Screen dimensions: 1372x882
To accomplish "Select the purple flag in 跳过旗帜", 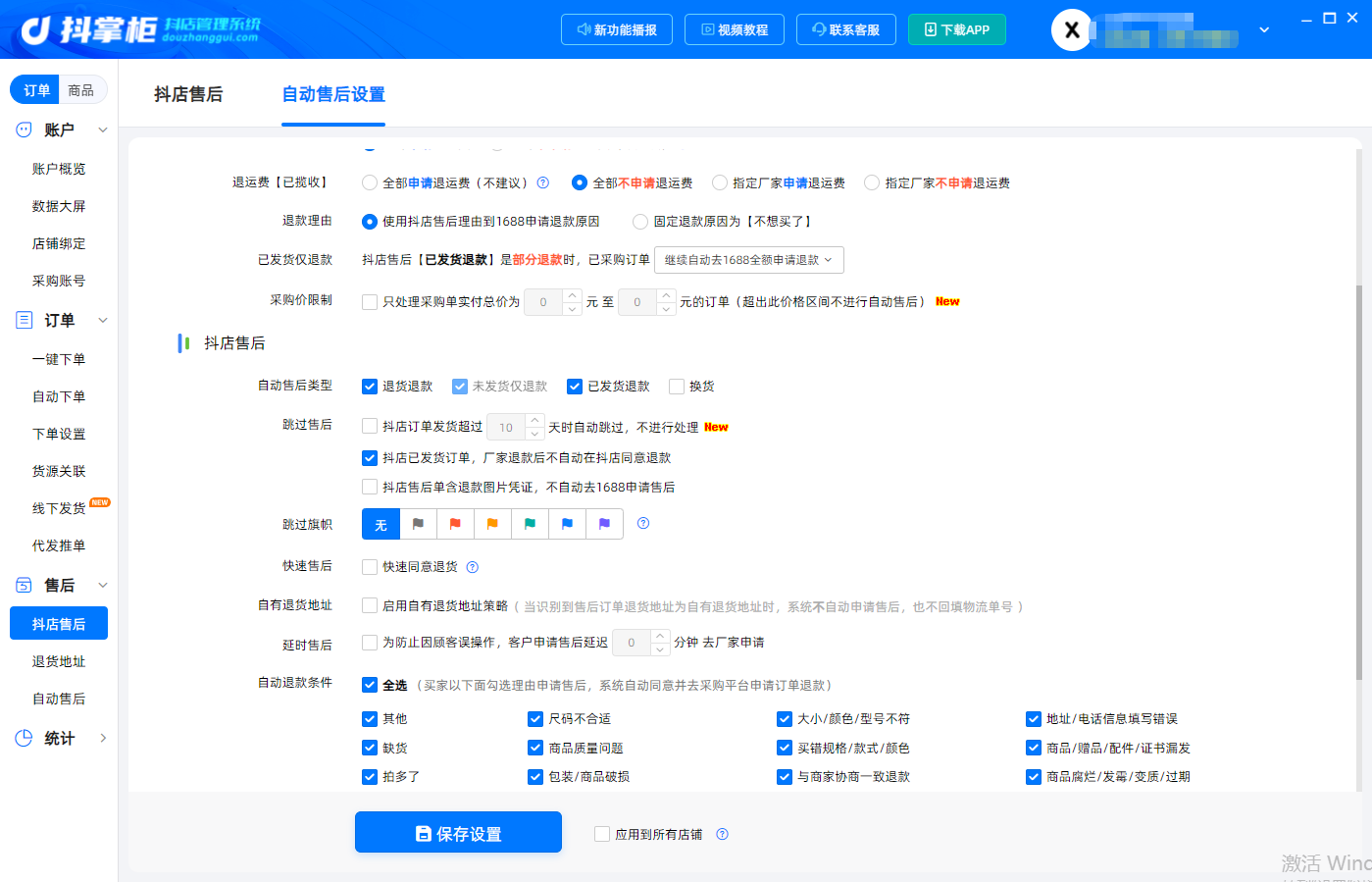I will click(605, 524).
